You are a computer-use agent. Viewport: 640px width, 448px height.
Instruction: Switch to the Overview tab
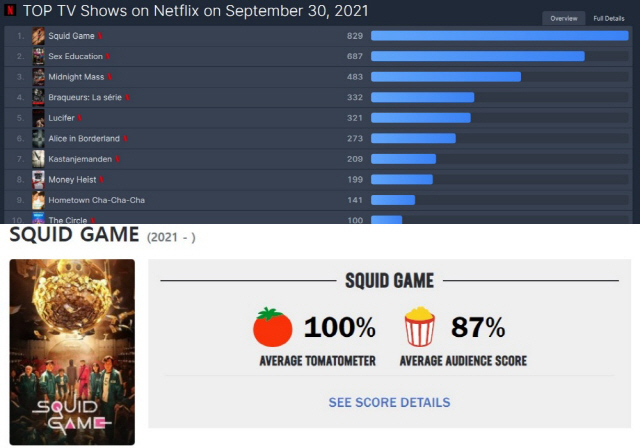coord(564,18)
